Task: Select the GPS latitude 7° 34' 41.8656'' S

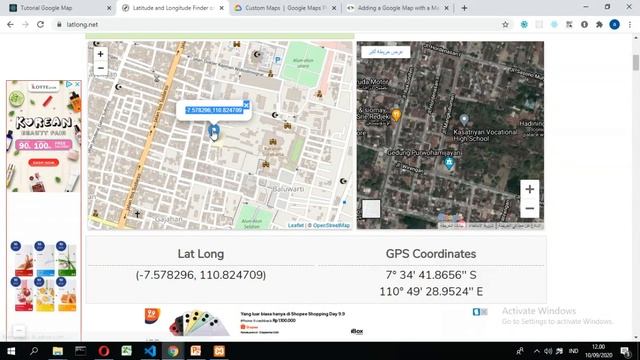Action: 431,275
